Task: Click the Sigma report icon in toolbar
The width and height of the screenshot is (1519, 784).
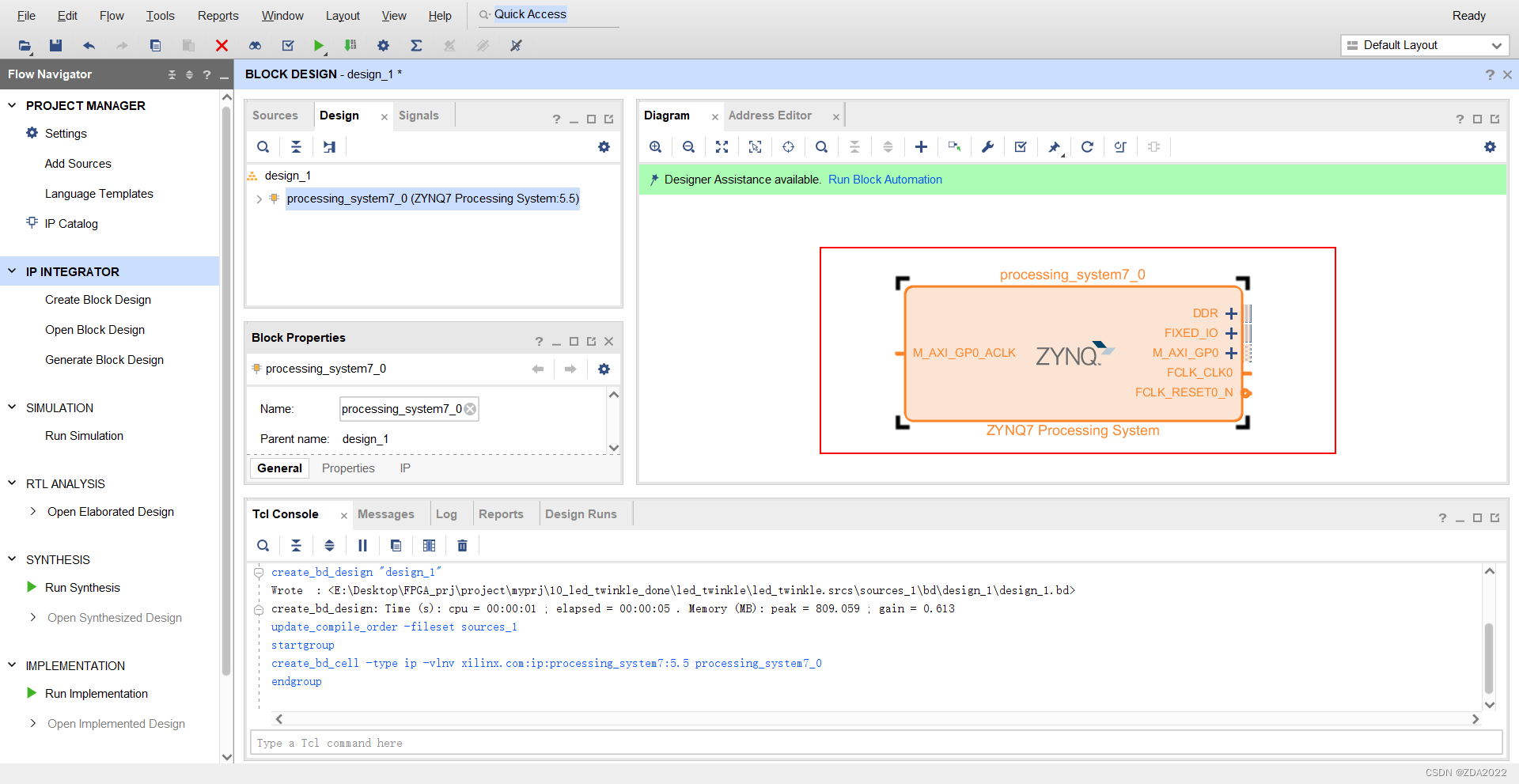Action: [416, 46]
